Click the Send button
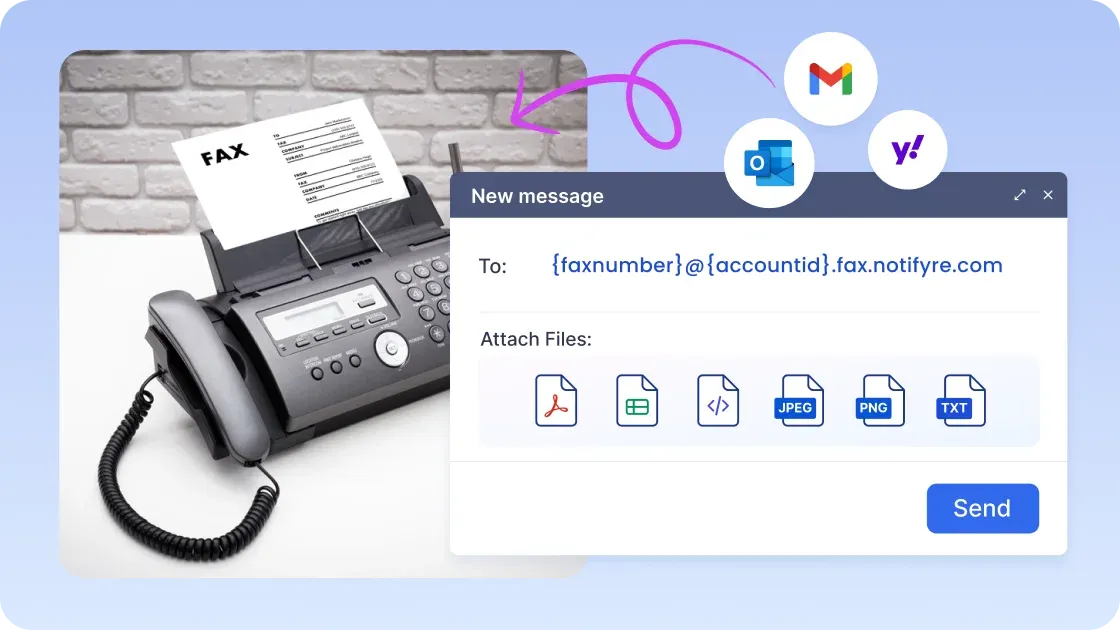Viewport: 1120px width, 630px height. click(x=982, y=508)
